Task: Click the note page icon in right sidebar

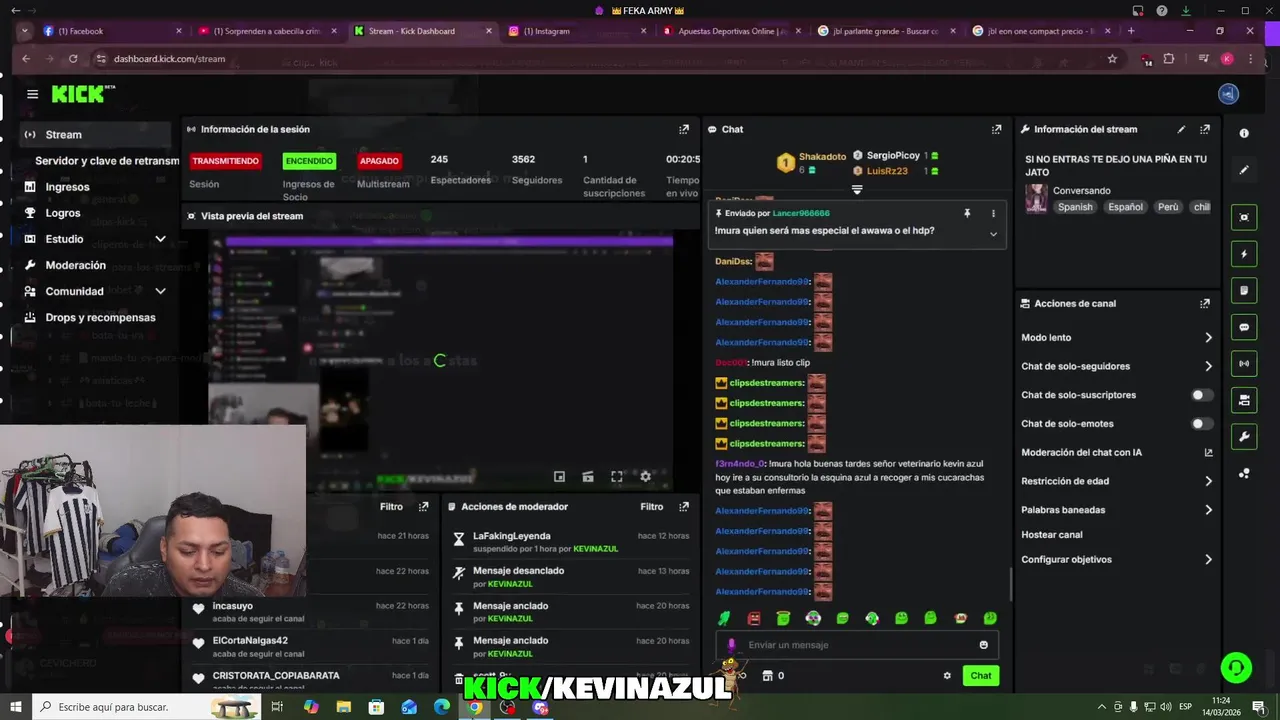Action: coord(1244,290)
